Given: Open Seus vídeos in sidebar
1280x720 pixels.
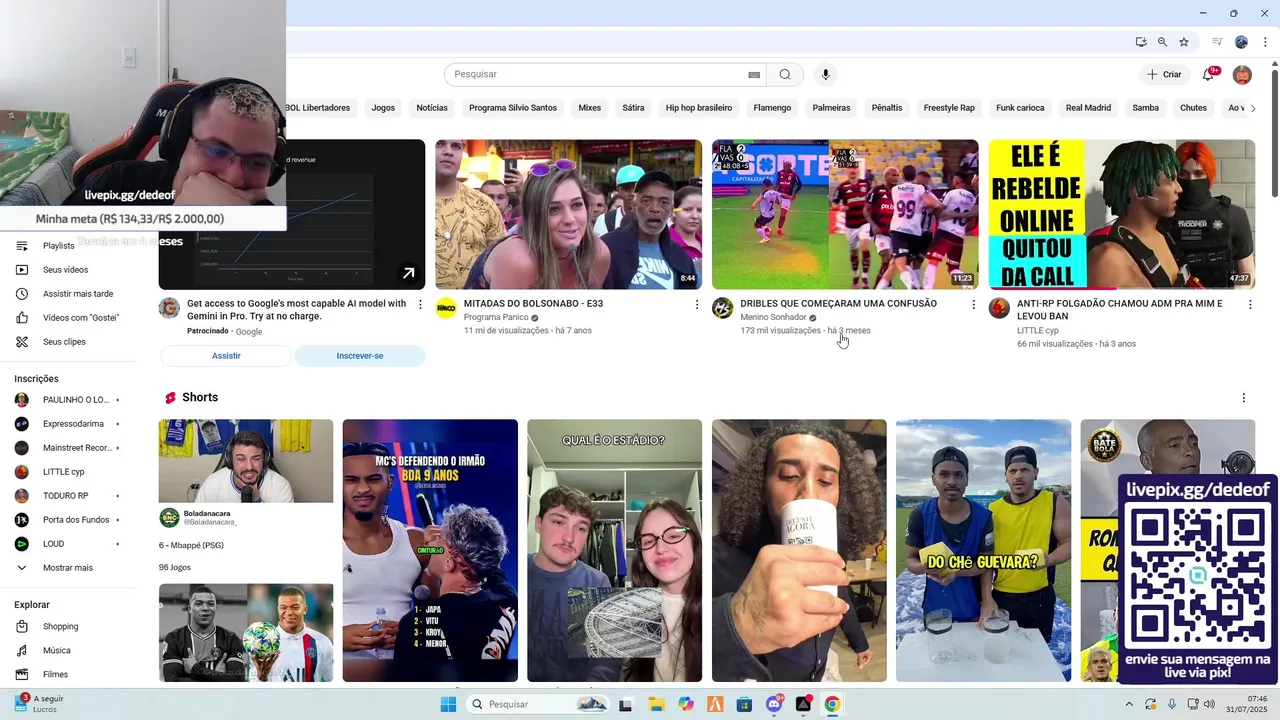Looking at the screenshot, I should pyautogui.click(x=68, y=270).
